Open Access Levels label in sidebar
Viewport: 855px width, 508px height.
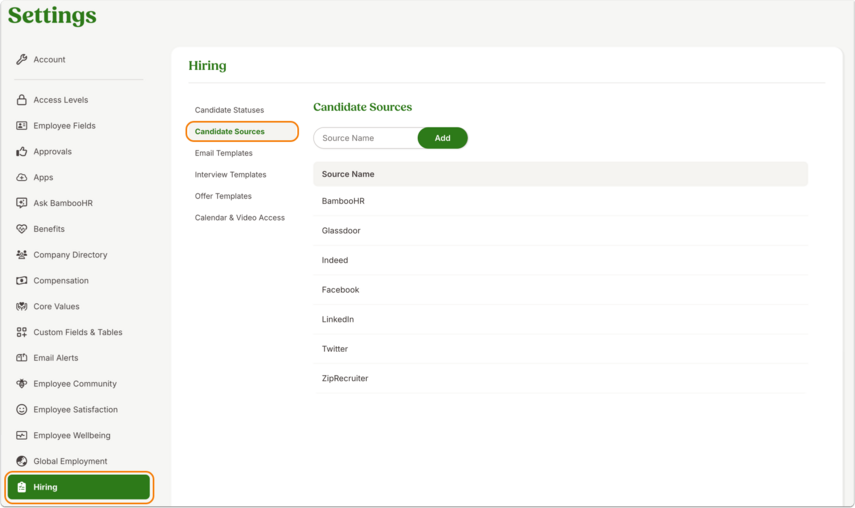[61, 100]
